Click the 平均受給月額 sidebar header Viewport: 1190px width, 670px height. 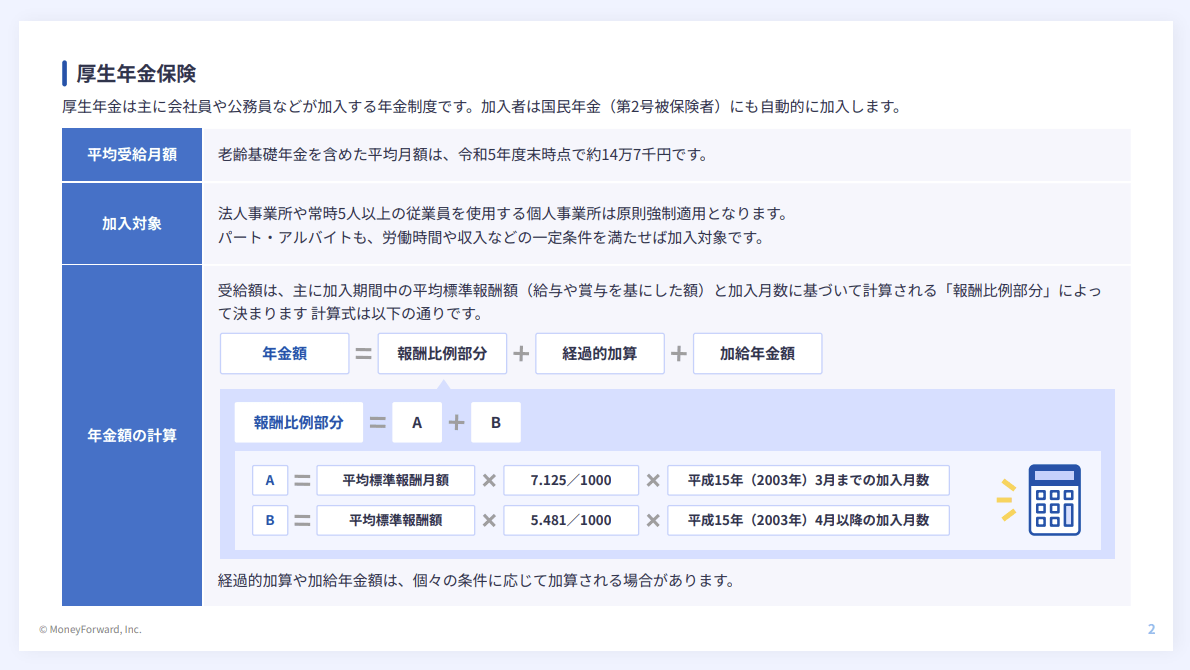131,155
